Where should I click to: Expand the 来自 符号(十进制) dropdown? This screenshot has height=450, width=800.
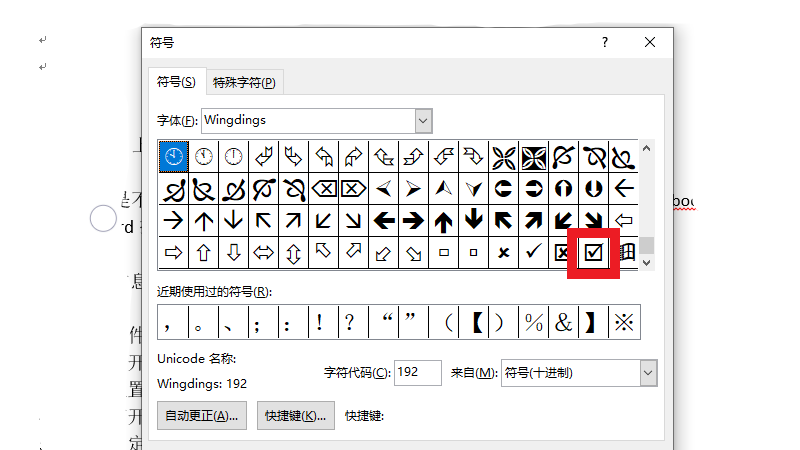[648, 373]
